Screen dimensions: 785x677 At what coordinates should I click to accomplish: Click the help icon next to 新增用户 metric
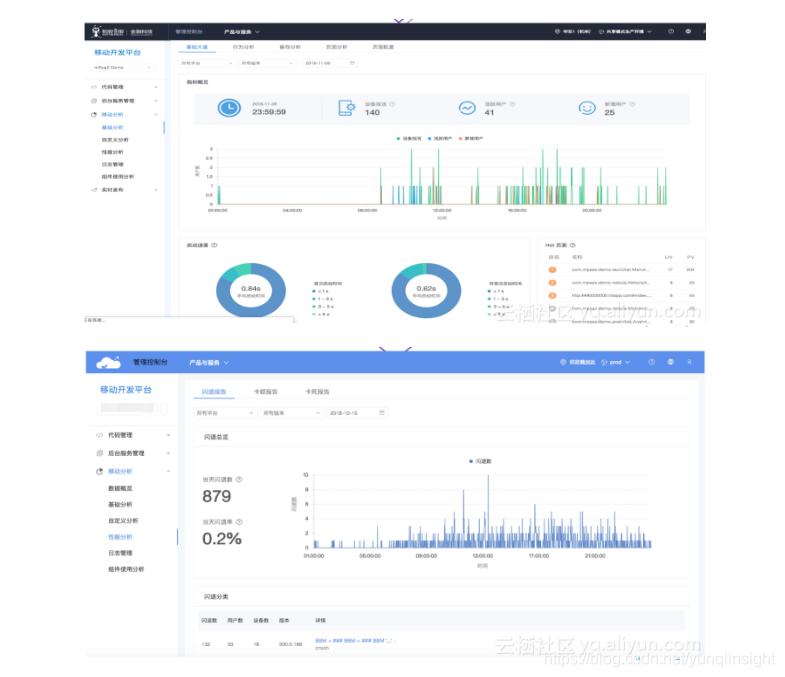[632, 104]
